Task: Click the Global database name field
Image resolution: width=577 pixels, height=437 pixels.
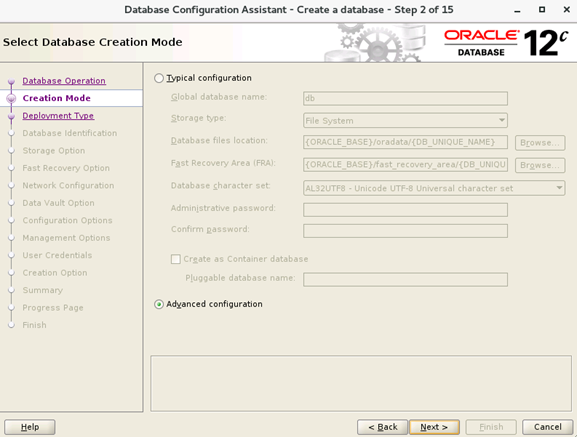Action: point(405,98)
